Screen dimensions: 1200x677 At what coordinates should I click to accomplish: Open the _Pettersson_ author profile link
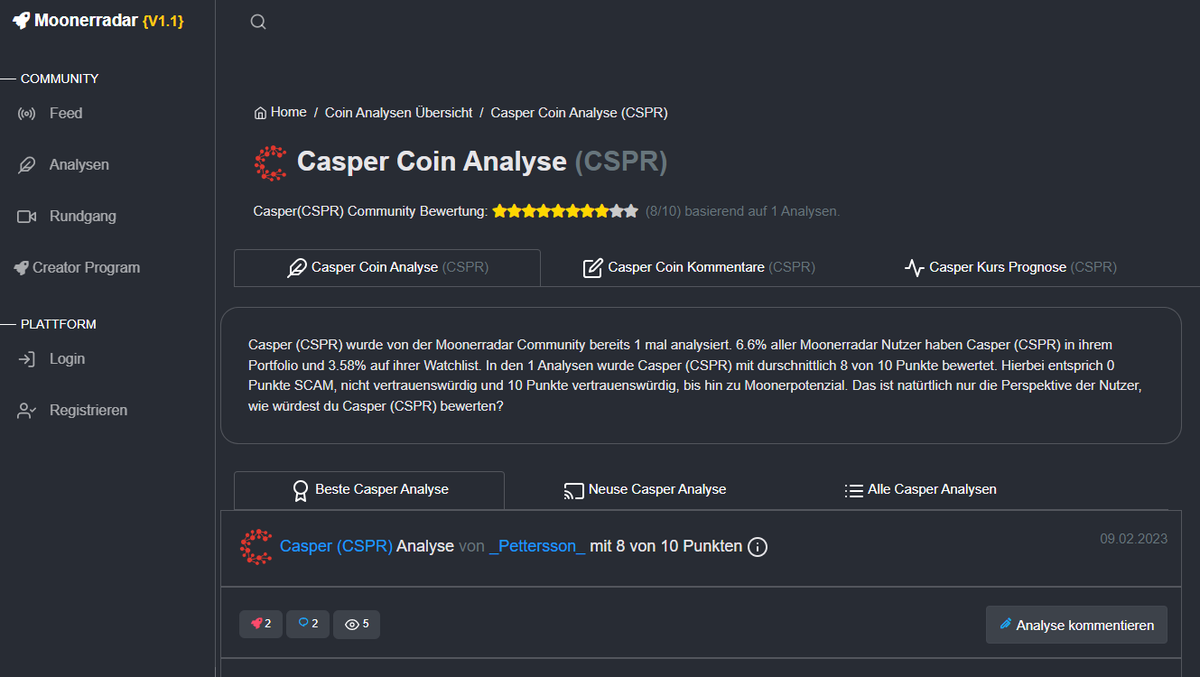pyautogui.click(x=538, y=547)
